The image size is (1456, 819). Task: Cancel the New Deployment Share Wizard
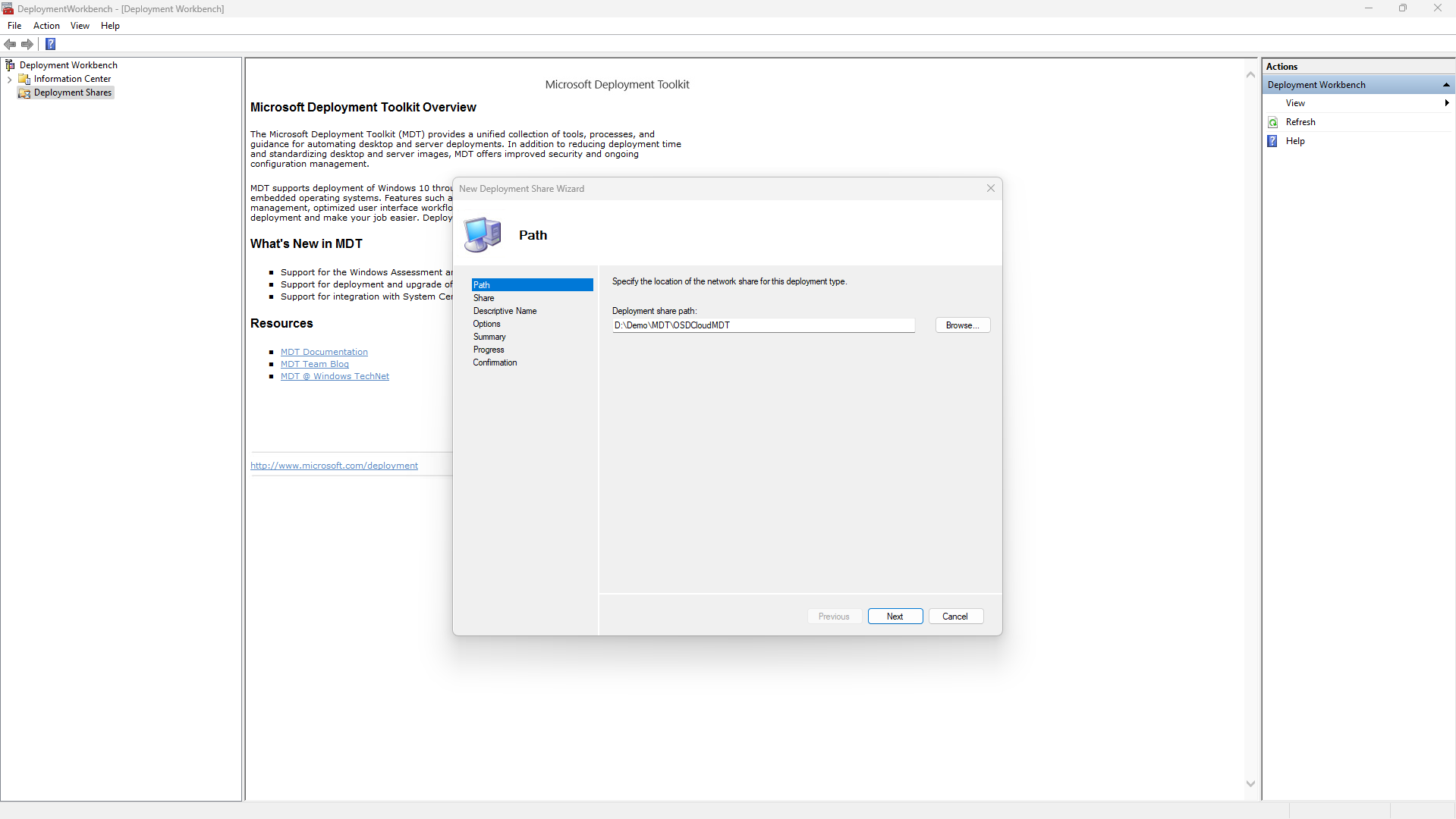tap(955, 617)
